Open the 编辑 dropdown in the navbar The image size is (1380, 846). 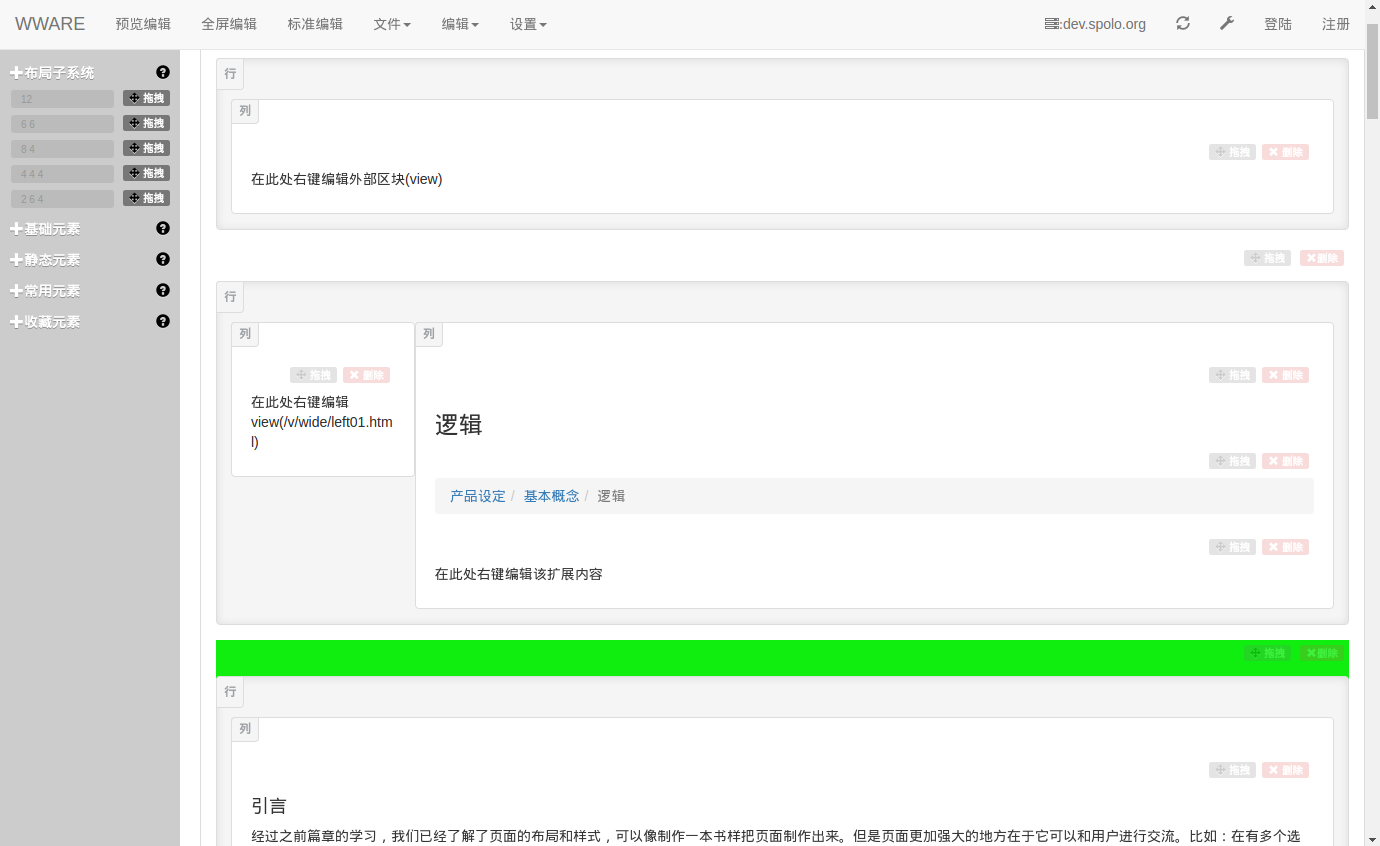pyautogui.click(x=460, y=24)
